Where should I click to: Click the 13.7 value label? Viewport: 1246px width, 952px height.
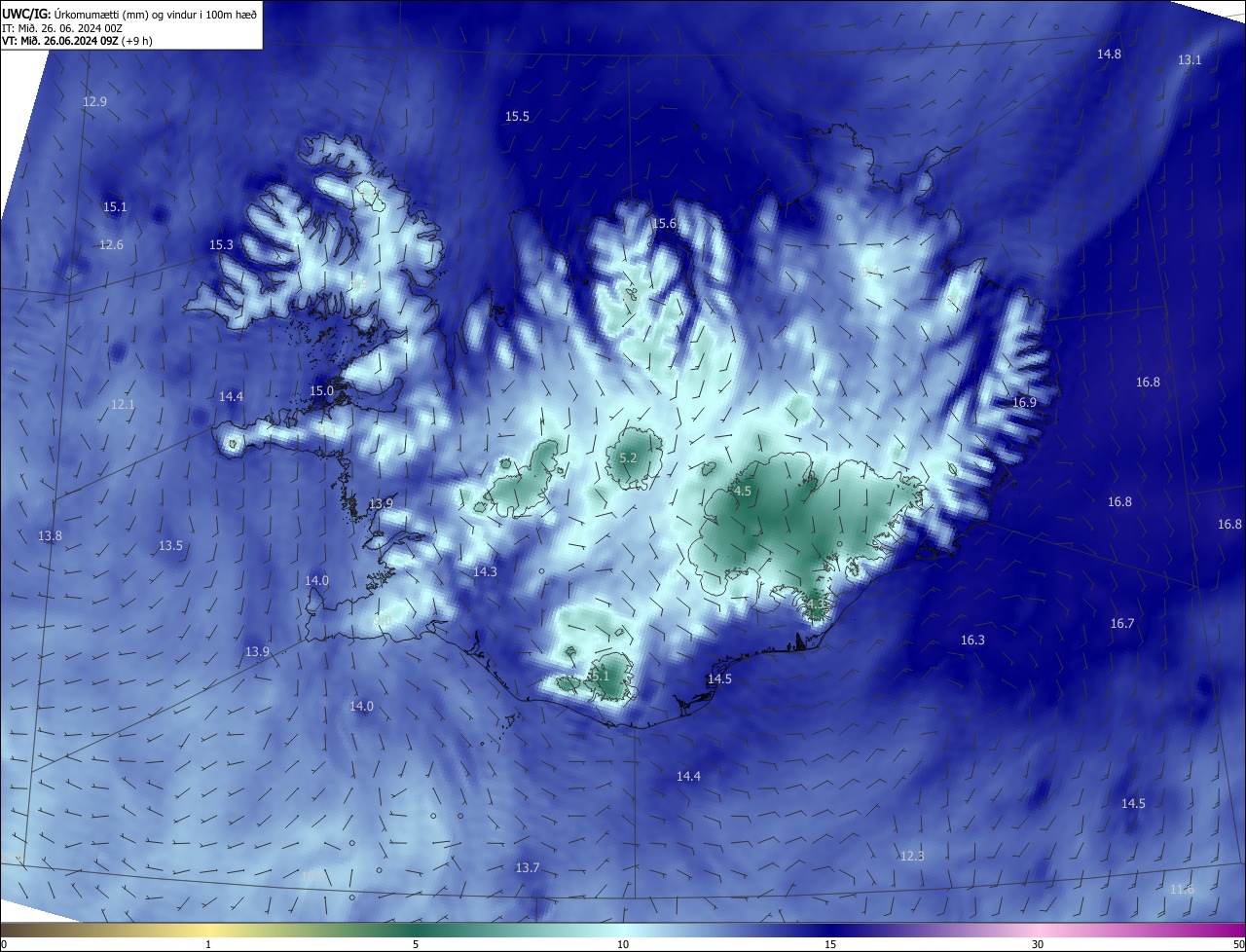click(527, 868)
